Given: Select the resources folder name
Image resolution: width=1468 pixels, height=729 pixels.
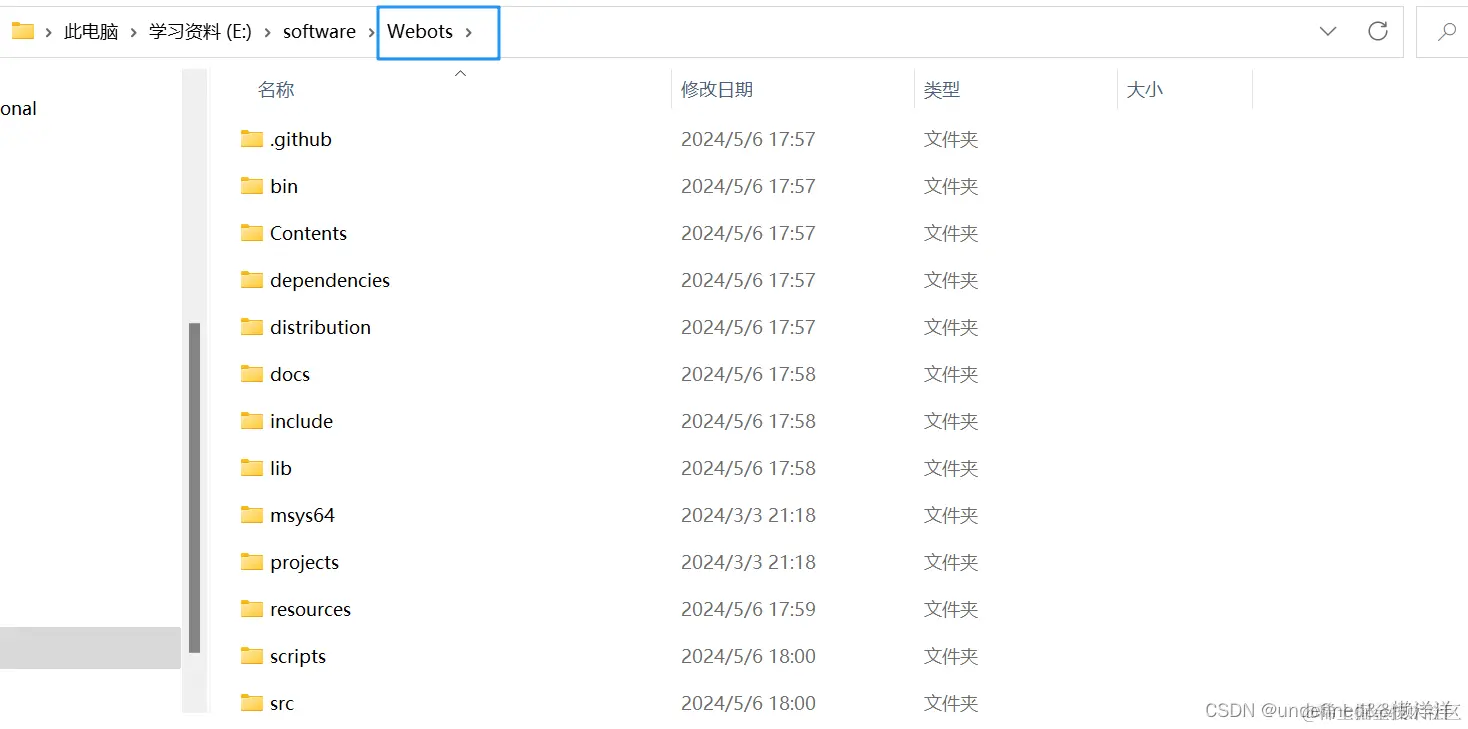Looking at the screenshot, I should 310,609.
